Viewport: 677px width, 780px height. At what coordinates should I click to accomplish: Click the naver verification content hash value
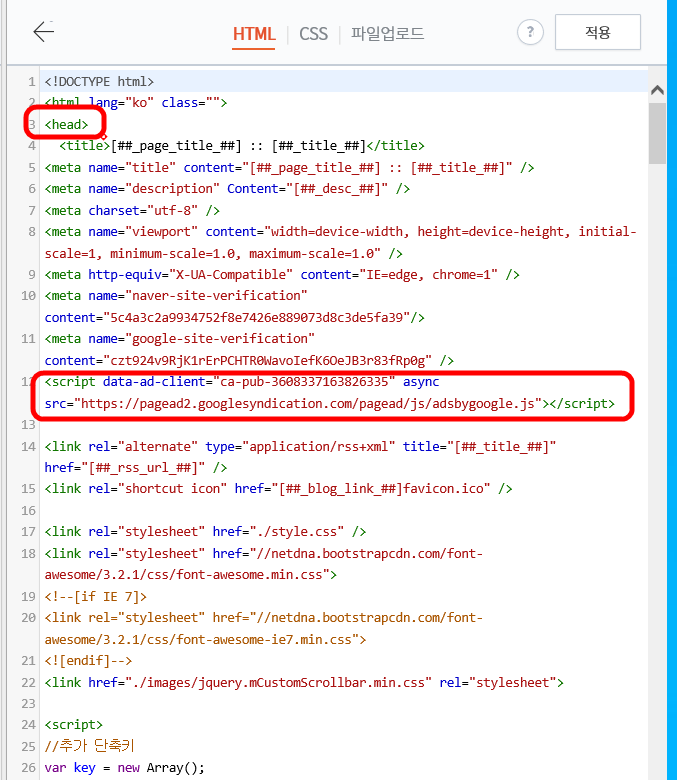[x=256, y=317]
